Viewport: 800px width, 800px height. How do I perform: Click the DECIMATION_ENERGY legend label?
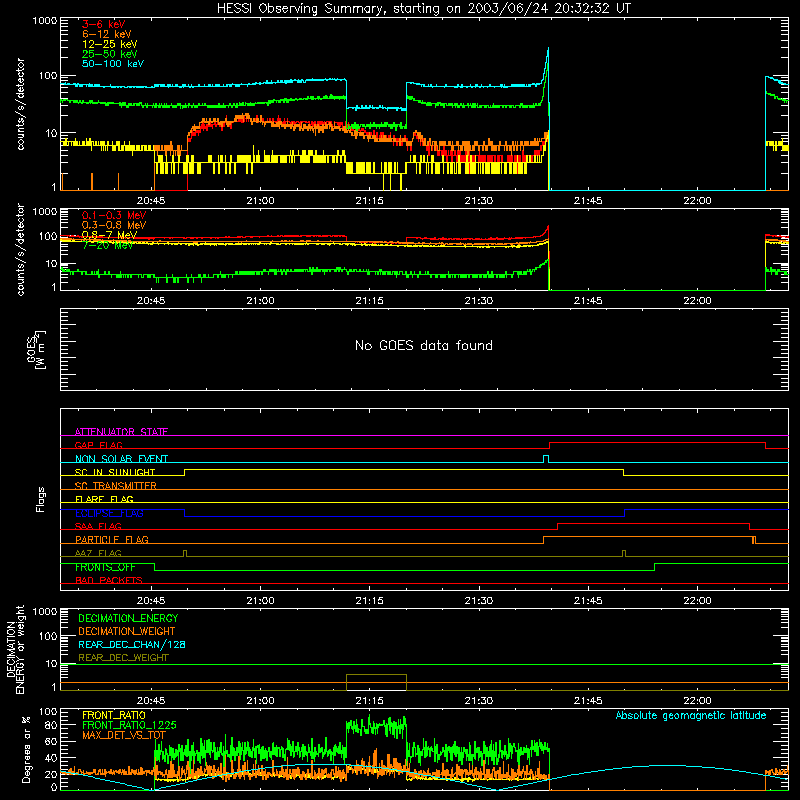128,618
